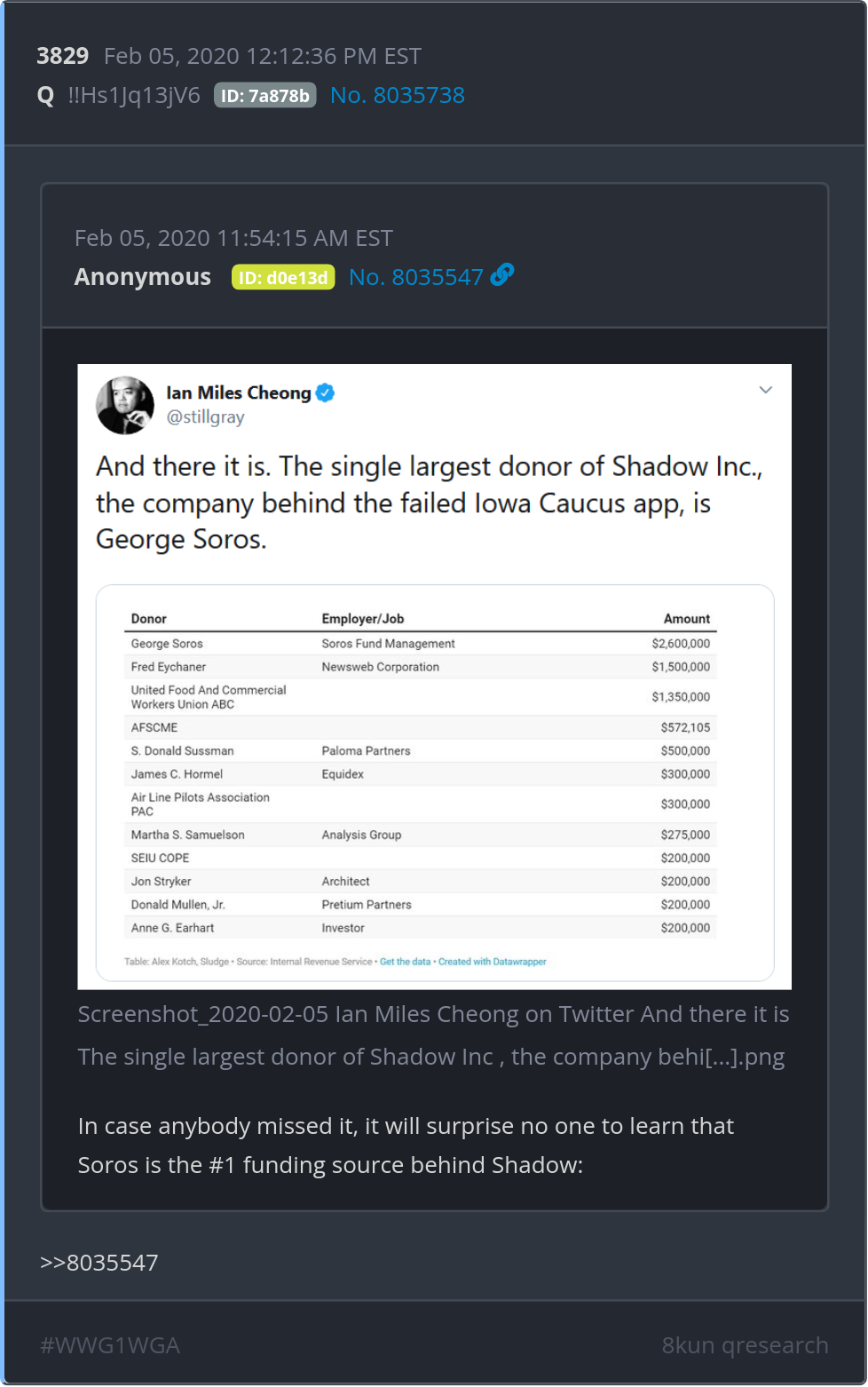Click the George Soros row in donor table

[420, 644]
